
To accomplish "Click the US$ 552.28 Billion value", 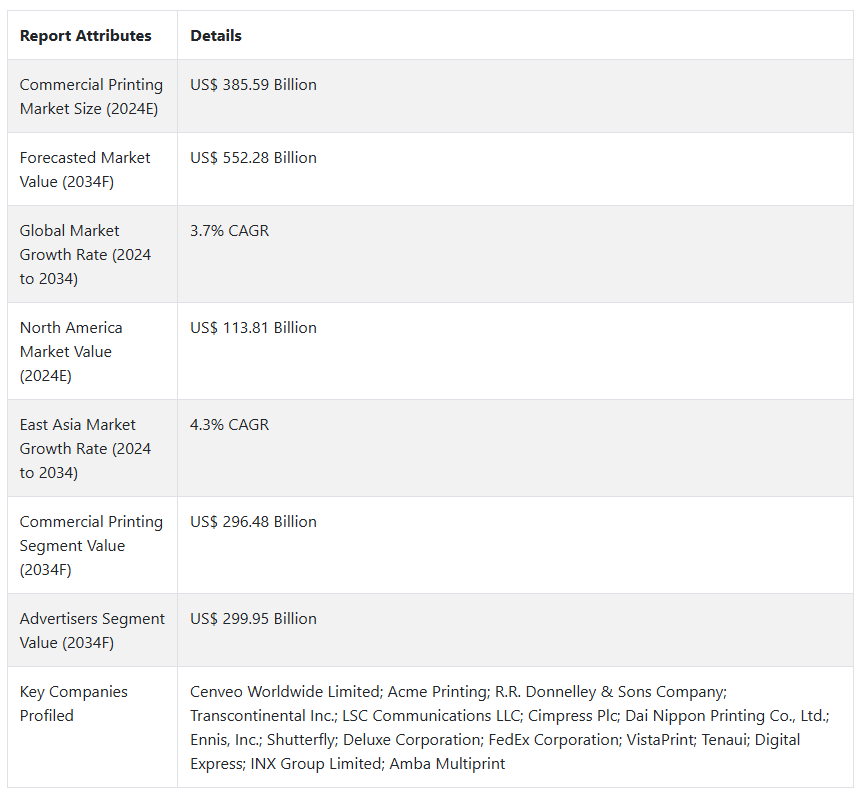I will click(x=253, y=158).
